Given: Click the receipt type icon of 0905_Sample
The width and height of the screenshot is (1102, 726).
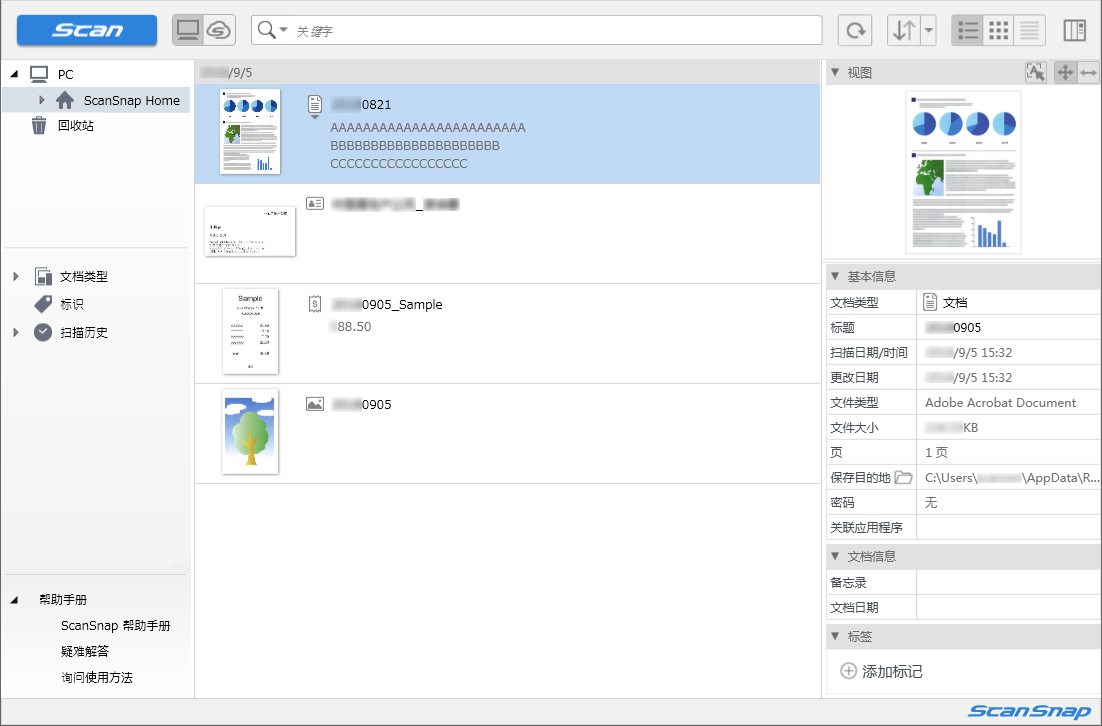Looking at the screenshot, I should click(315, 304).
